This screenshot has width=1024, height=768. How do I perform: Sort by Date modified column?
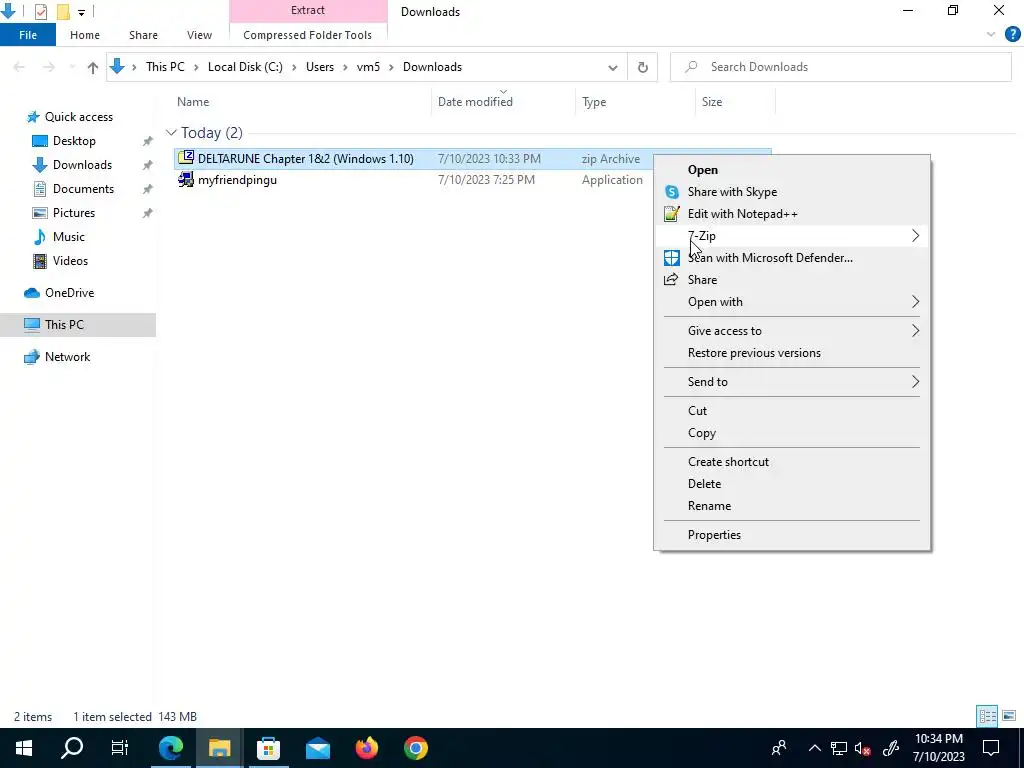[504, 102]
